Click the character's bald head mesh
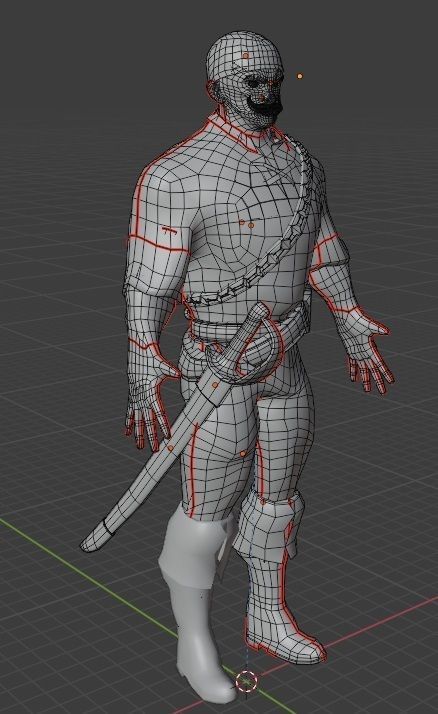The width and height of the screenshot is (438, 714). 243,57
